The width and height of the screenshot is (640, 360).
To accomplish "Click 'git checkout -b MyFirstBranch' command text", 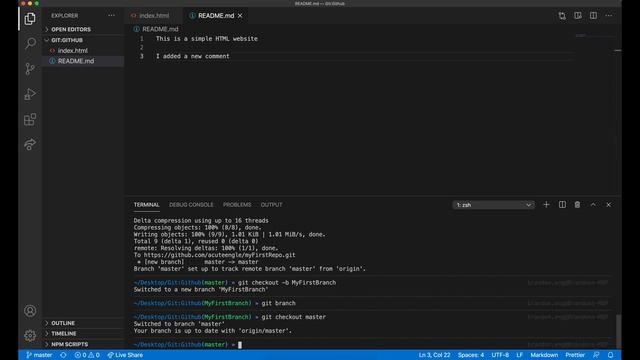I will coord(287,283).
